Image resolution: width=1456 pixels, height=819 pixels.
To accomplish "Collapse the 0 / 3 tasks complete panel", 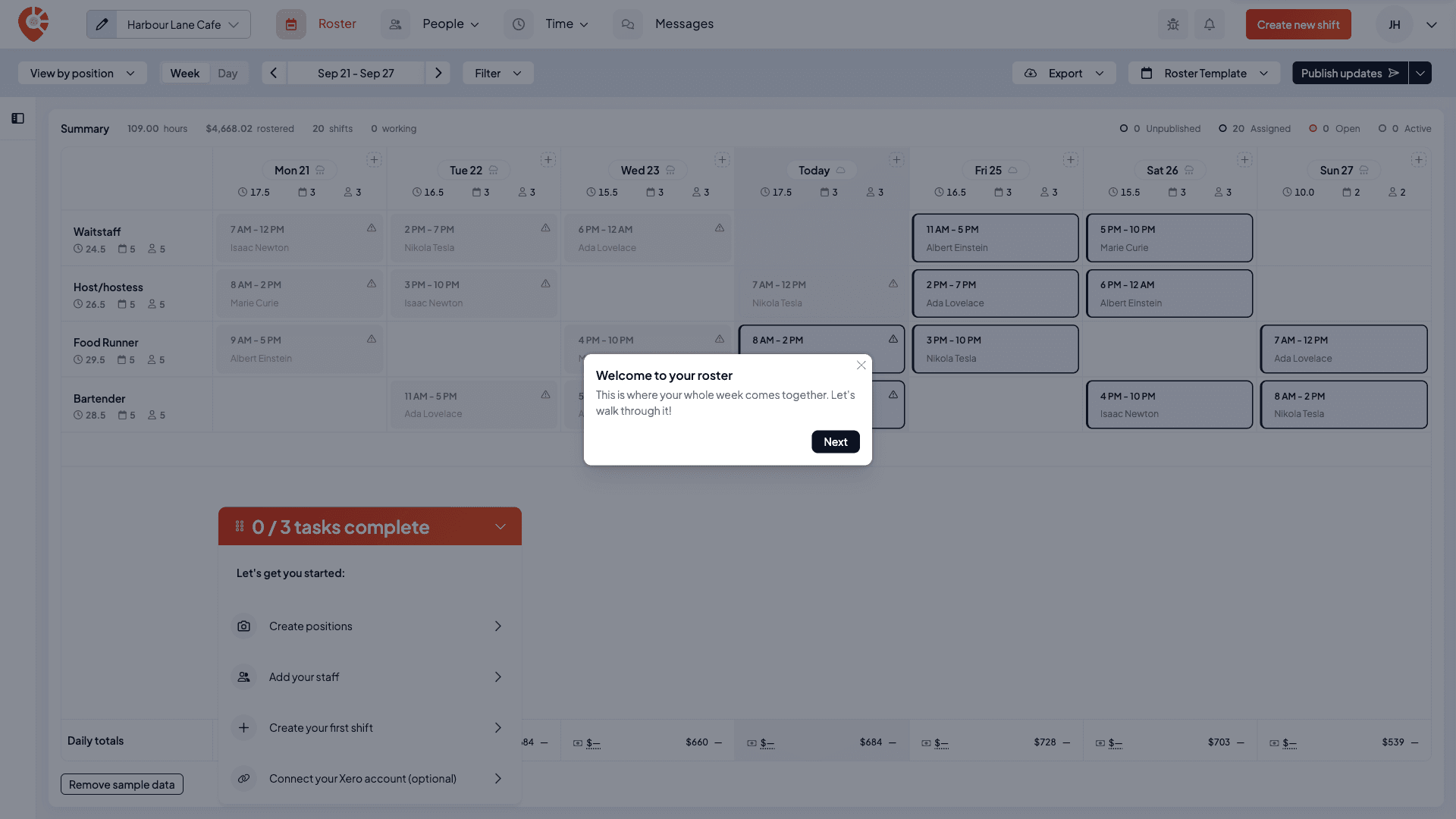I will pos(500,526).
